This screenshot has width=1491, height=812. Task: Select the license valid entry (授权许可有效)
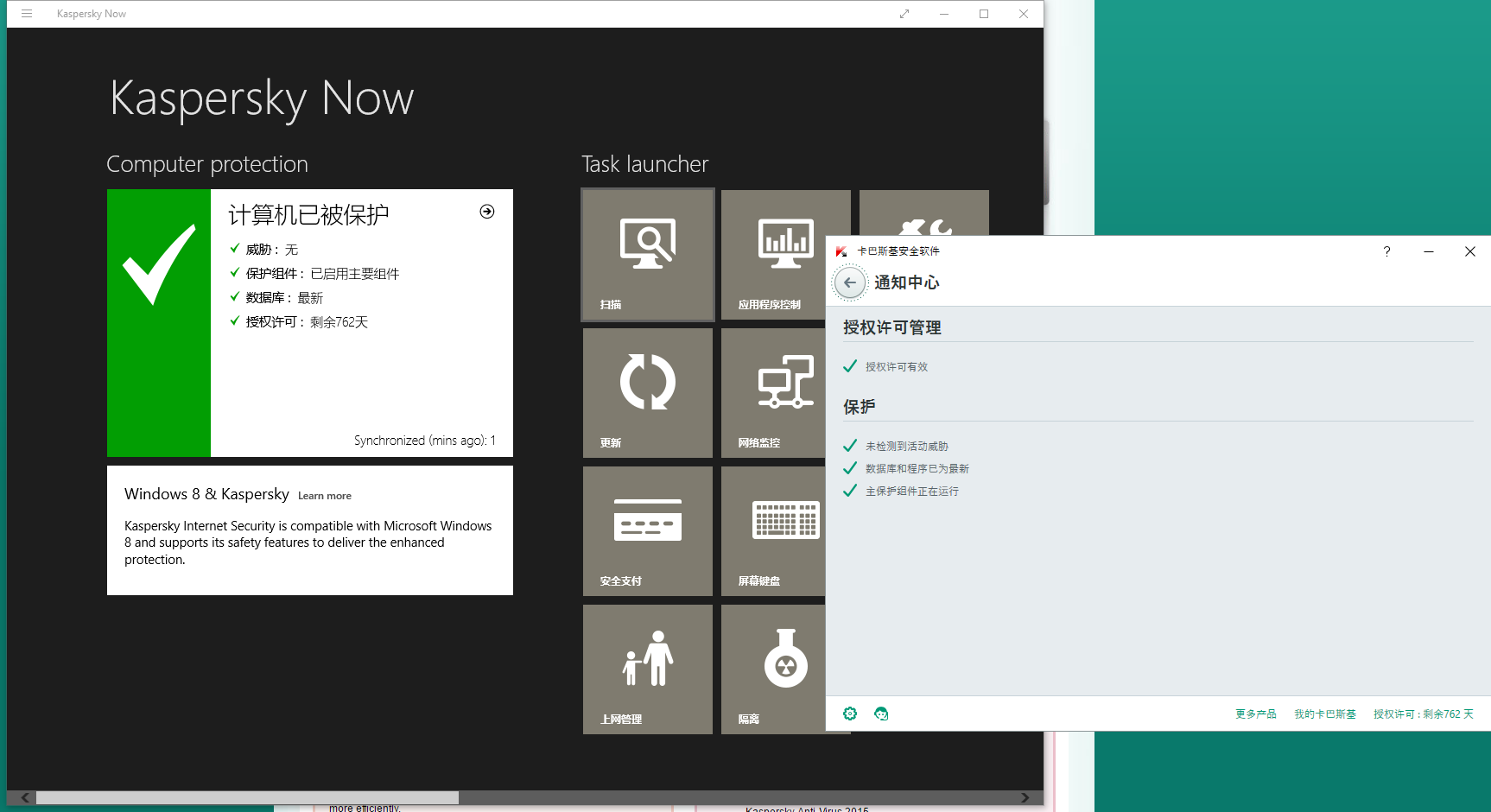coord(897,367)
